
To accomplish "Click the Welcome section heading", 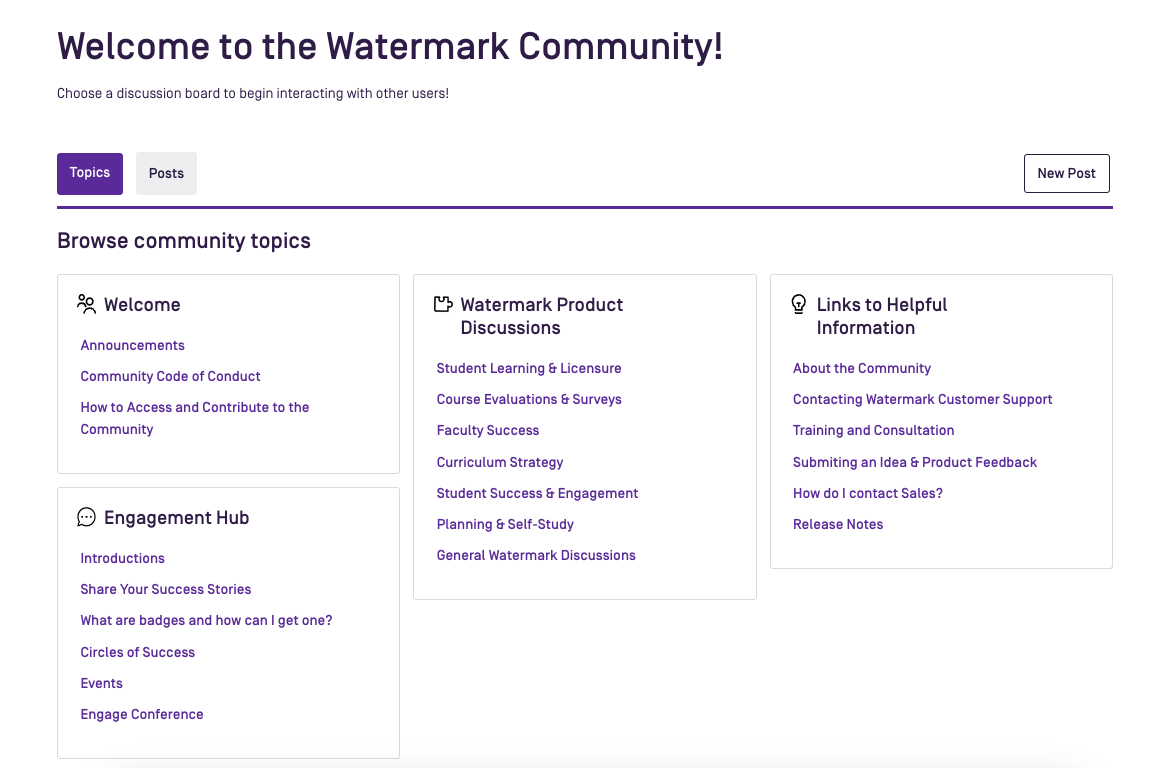I will [142, 304].
